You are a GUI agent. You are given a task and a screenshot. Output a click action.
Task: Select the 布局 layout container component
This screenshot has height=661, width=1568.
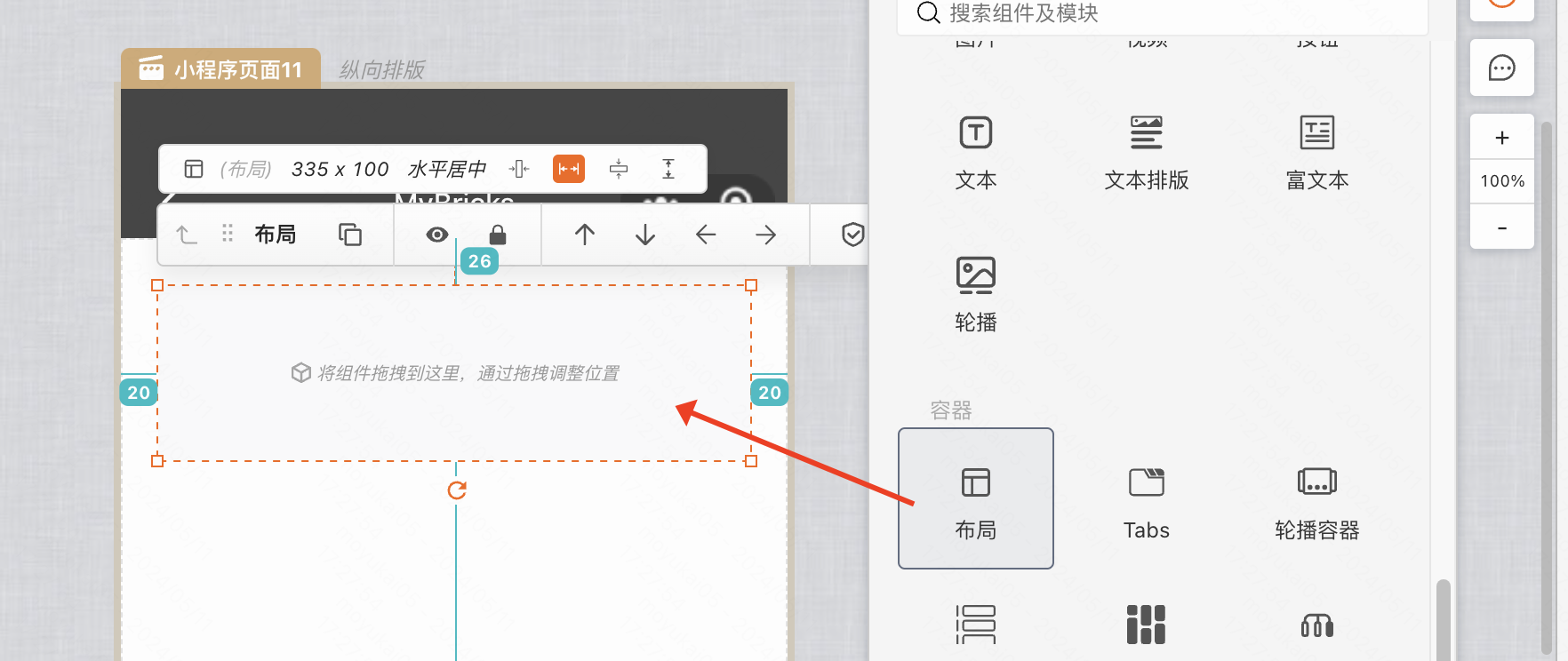click(976, 498)
